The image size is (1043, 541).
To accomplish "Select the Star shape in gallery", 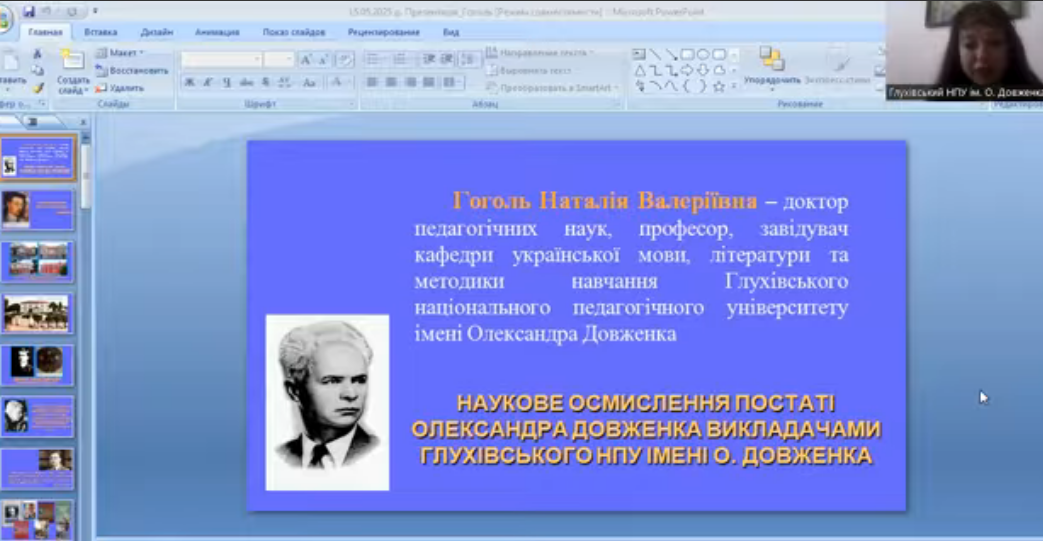I will coord(719,87).
